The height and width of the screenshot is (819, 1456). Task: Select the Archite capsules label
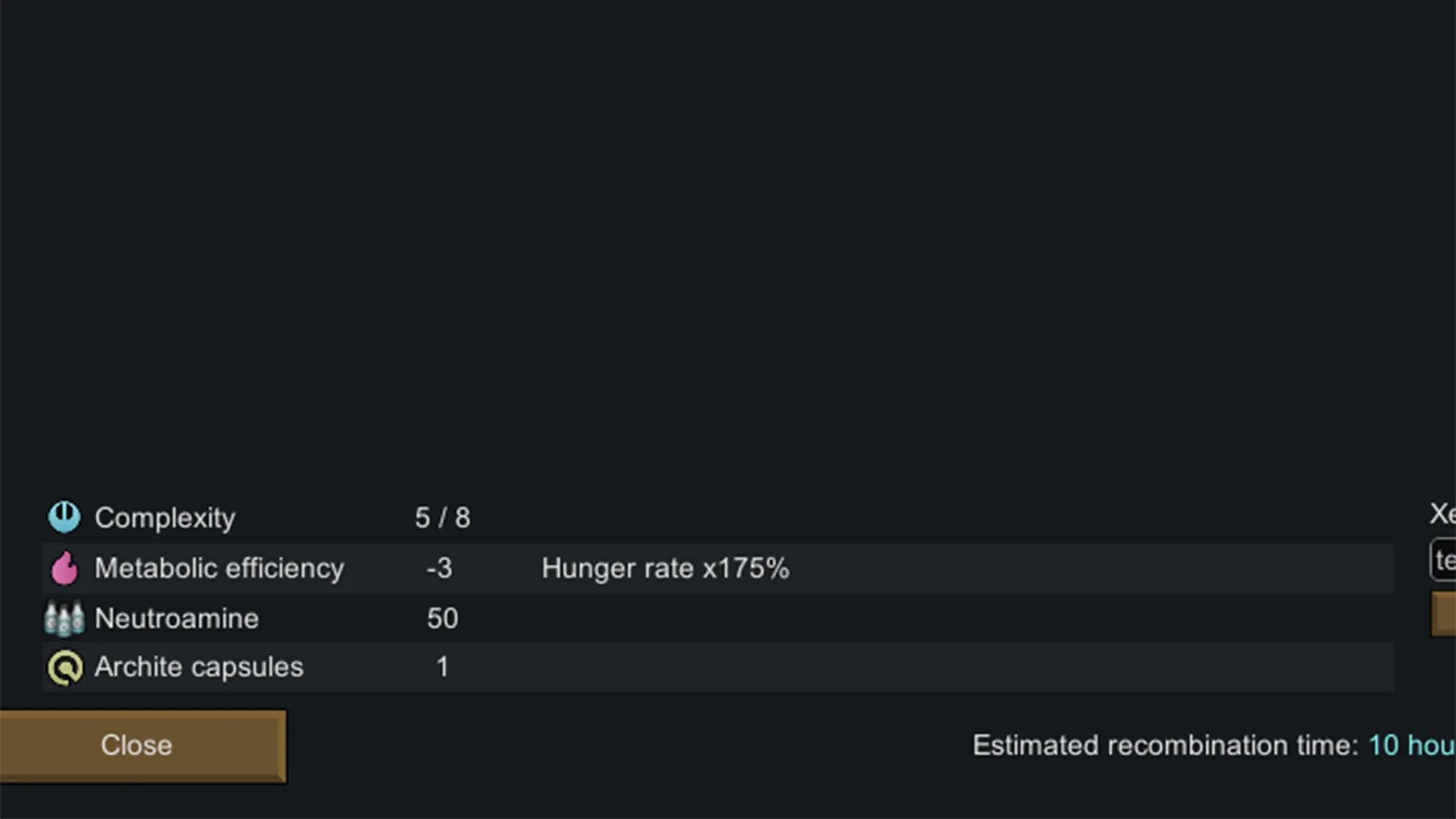coord(199,667)
